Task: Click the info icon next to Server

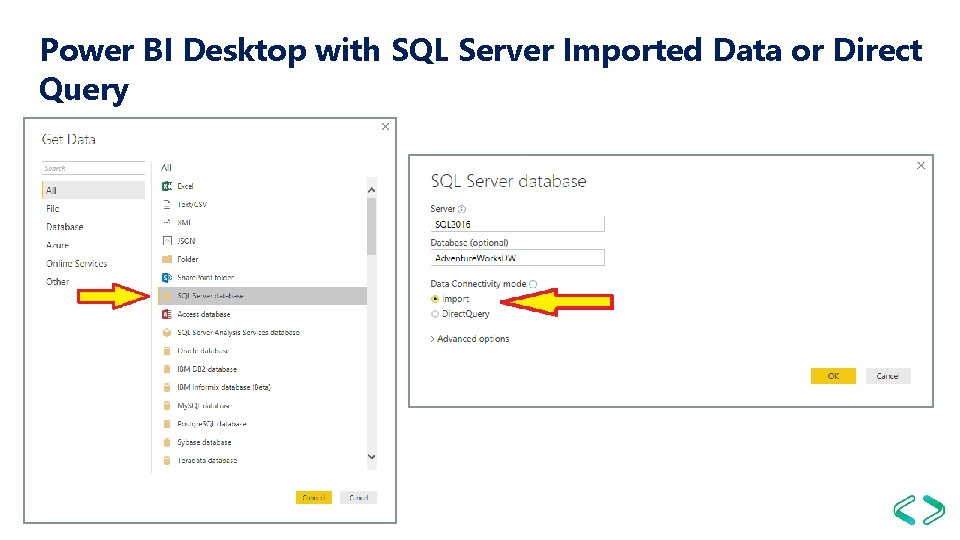Action: [462, 209]
